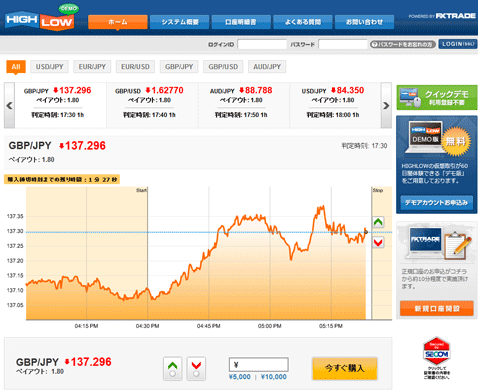Focus the yen amount input field

pyautogui.click(x=259, y=365)
